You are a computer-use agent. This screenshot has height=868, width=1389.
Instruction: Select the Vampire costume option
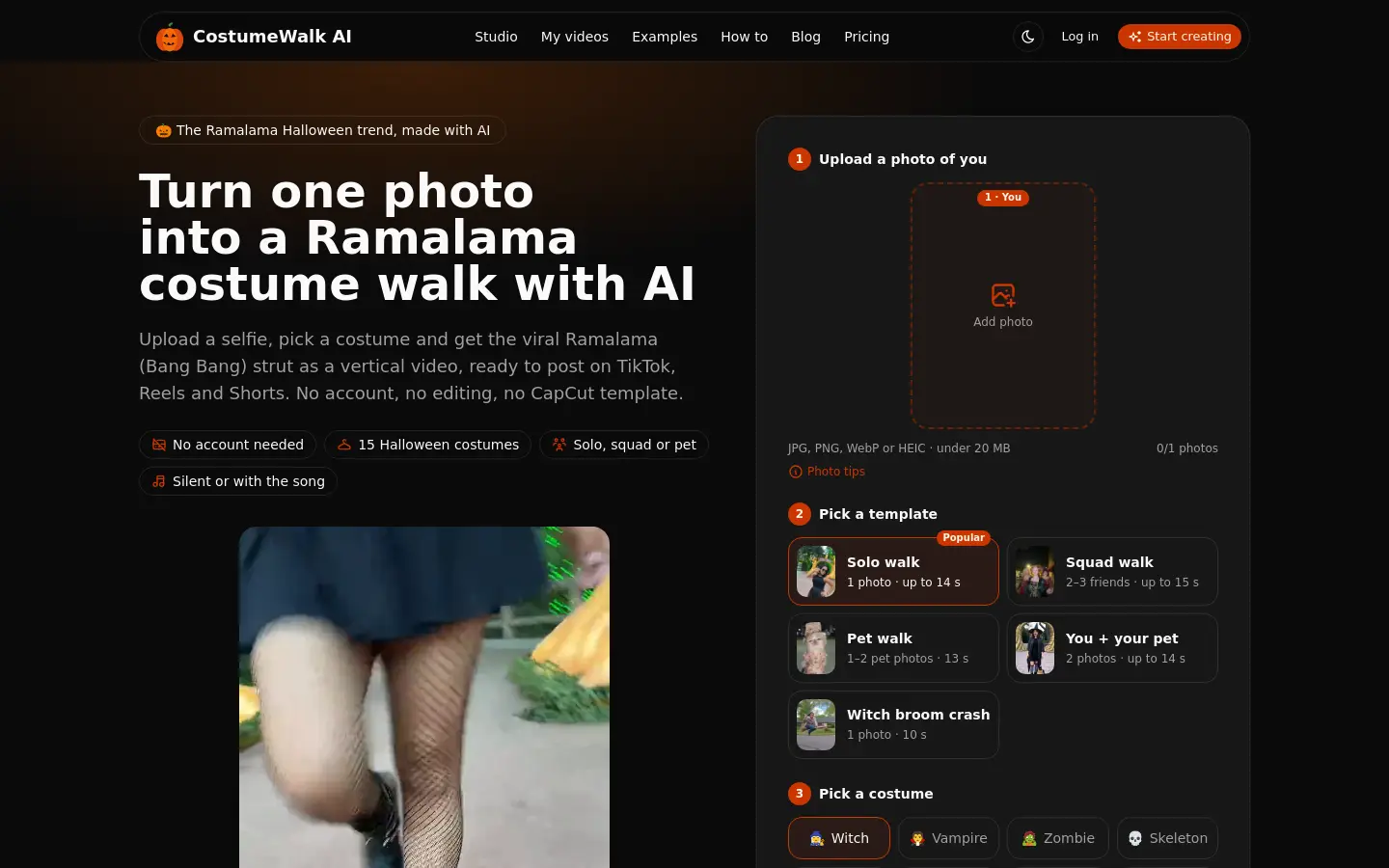pos(949,838)
